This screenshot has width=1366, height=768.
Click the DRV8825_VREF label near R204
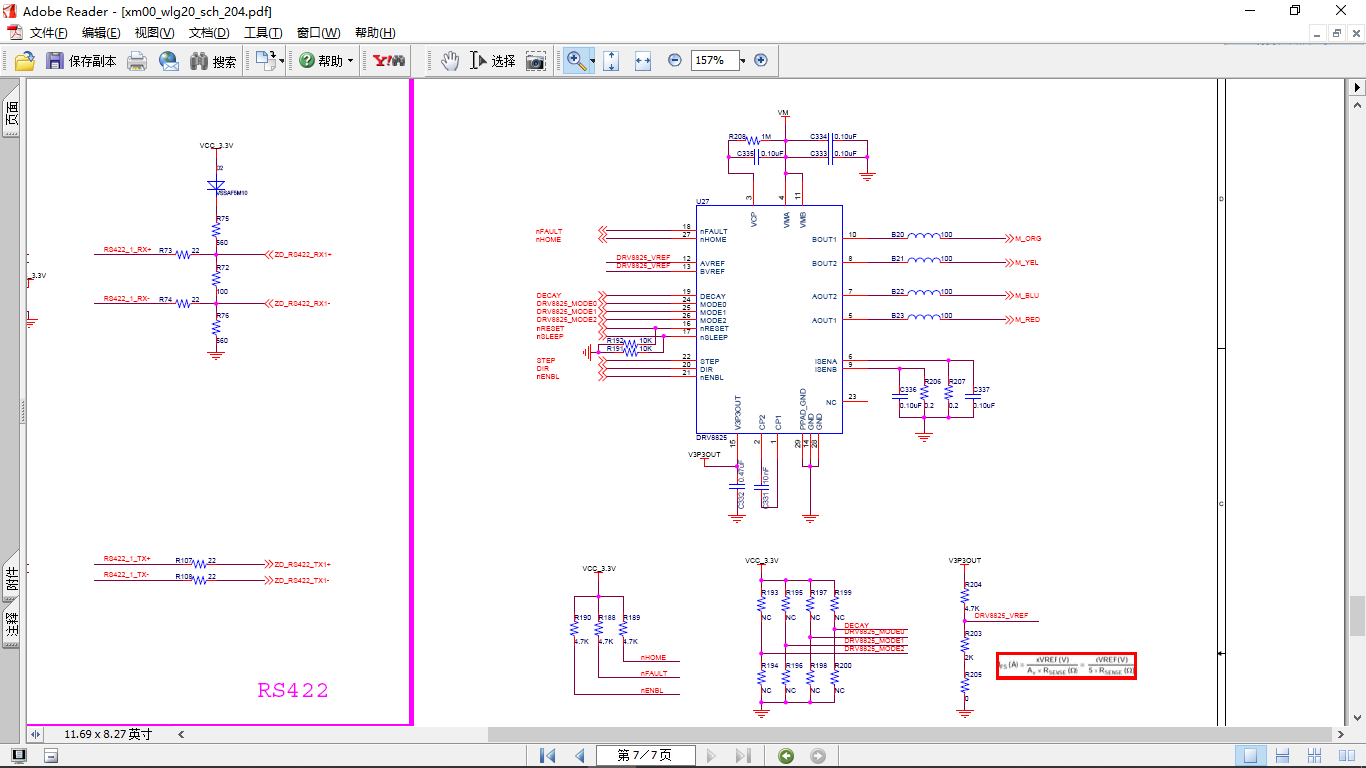1002,616
